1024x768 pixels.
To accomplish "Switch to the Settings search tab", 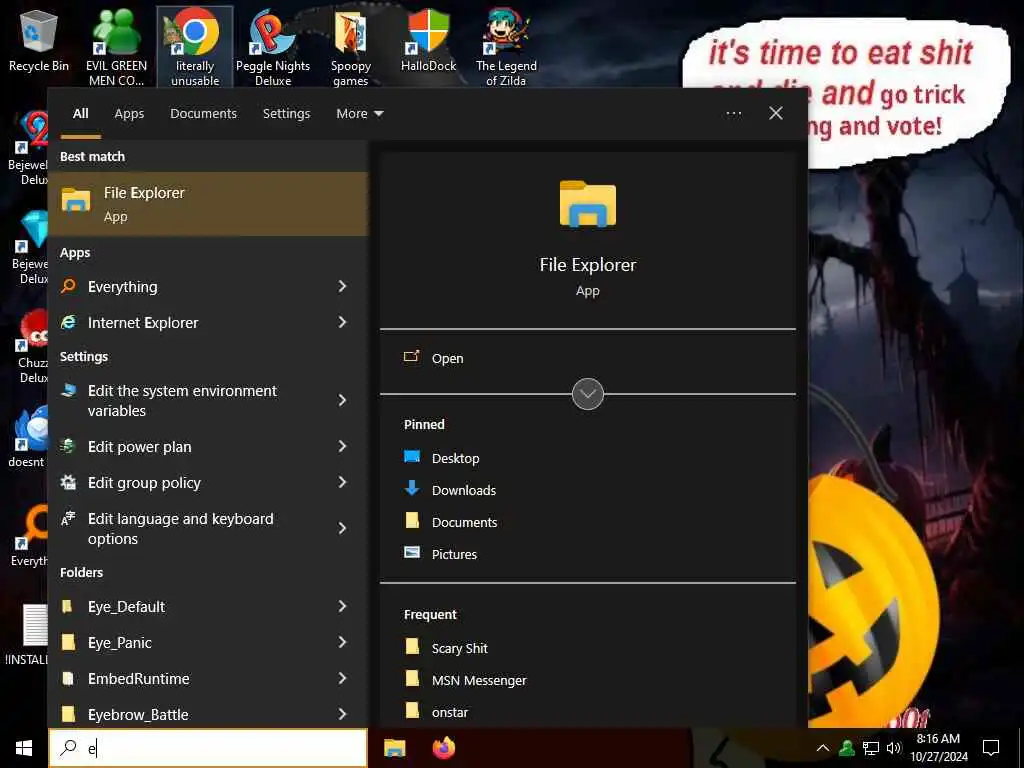I will click(x=287, y=114).
